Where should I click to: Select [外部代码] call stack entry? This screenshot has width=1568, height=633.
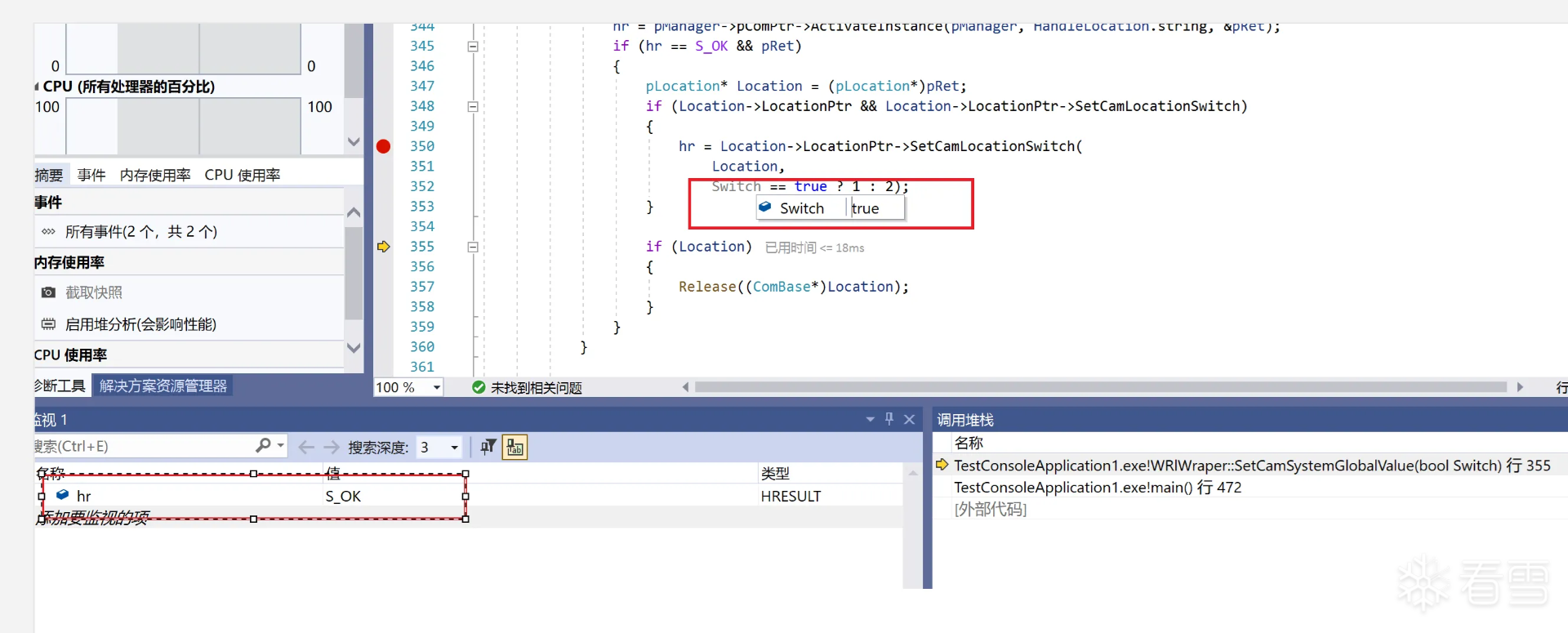point(991,509)
